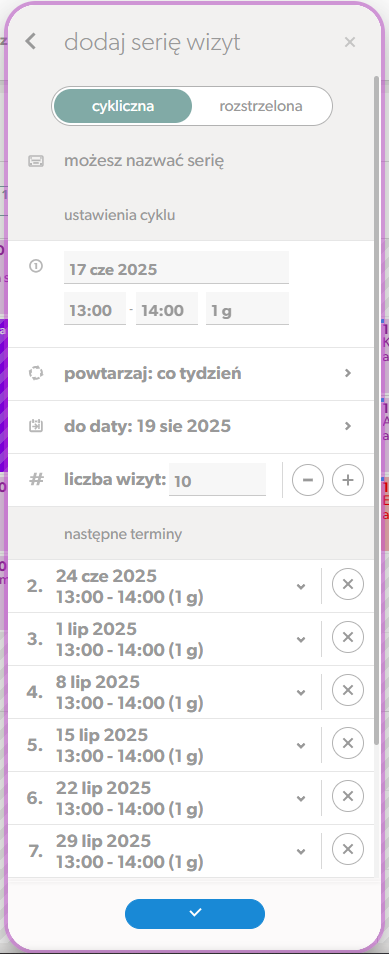Expand the 29 lip 2025 visit details
The image size is (389, 954).
point(300,851)
